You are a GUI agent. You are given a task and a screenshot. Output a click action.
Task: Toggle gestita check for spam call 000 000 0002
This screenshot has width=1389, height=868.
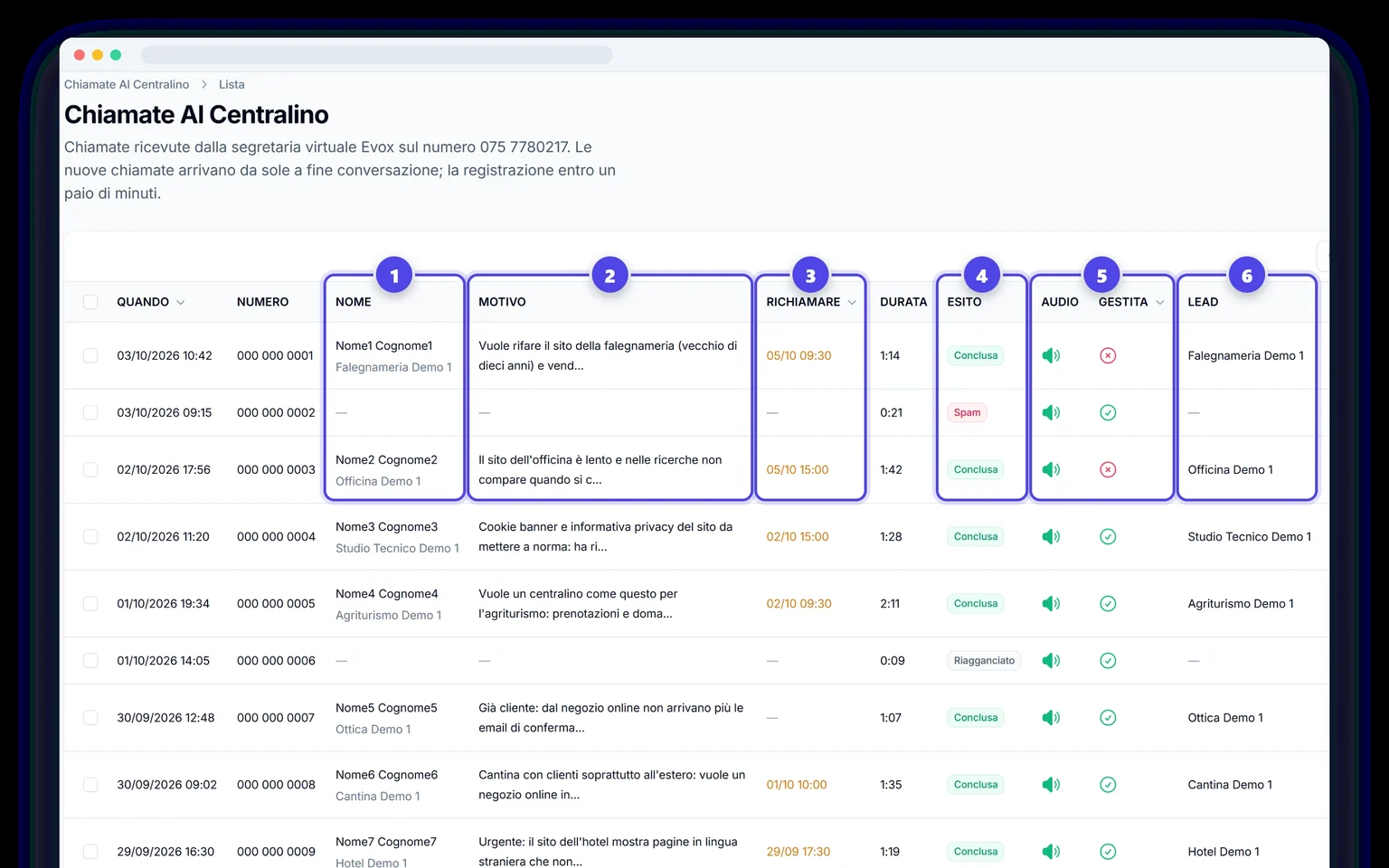pos(1108,412)
